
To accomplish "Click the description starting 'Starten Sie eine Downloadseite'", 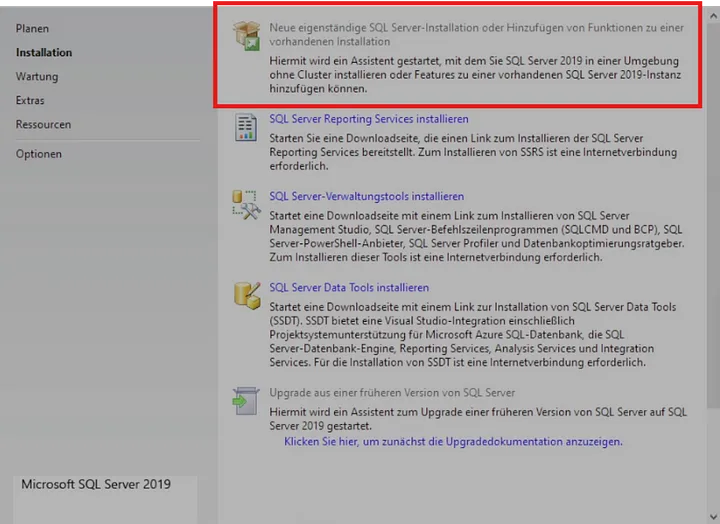I will pyautogui.click(x=473, y=152).
